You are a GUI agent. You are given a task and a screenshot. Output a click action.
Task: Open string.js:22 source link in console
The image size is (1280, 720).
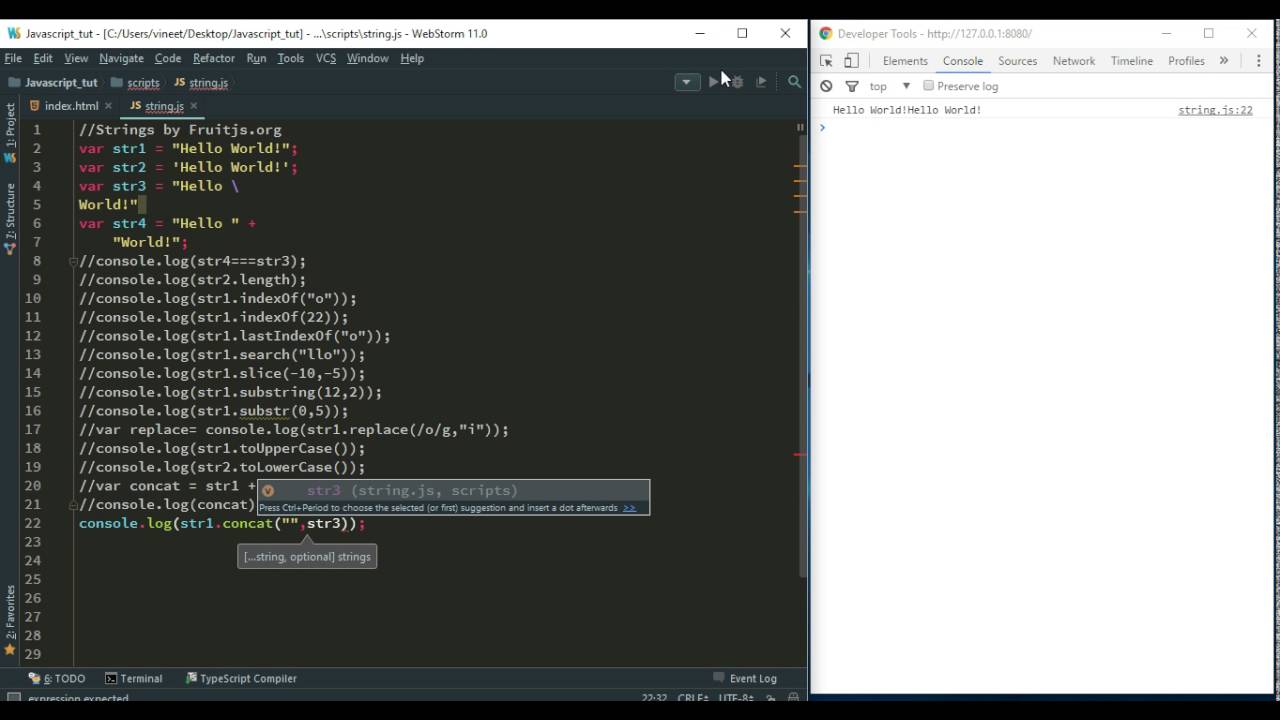pyautogui.click(x=1215, y=110)
